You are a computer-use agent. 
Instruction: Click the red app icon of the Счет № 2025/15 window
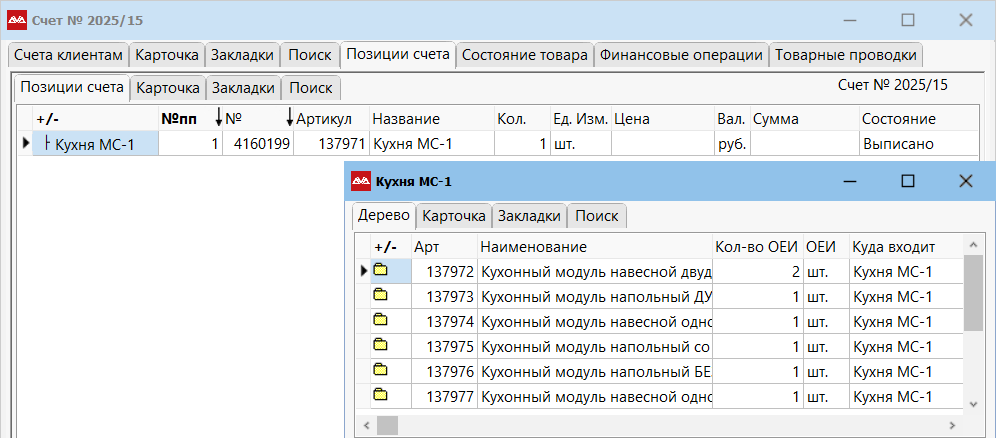pos(17,20)
